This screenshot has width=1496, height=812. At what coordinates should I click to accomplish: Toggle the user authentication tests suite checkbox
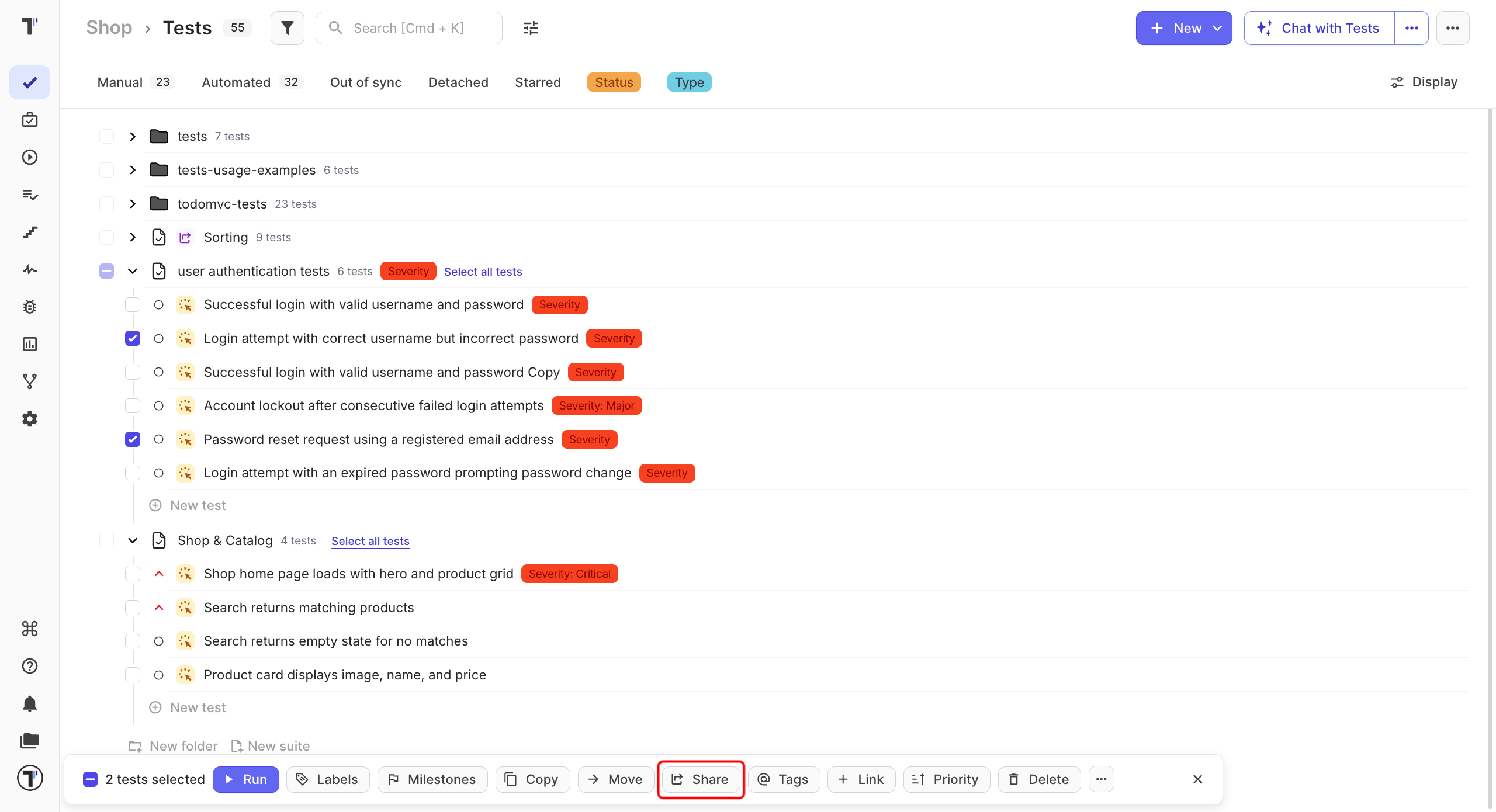(x=107, y=271)
